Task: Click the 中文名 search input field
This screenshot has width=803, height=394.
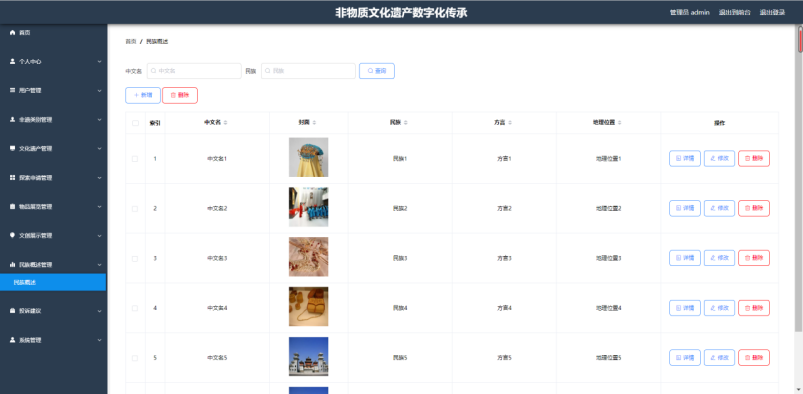Action: 194,71
